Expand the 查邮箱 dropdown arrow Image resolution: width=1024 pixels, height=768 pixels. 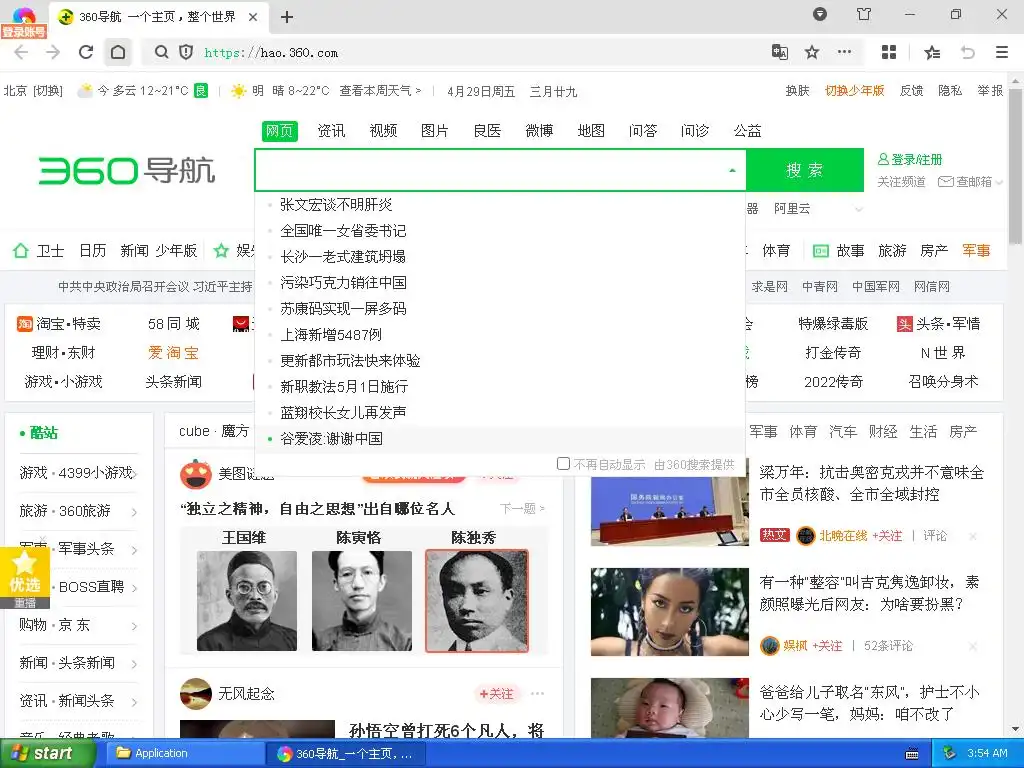(x=999, y=183)
